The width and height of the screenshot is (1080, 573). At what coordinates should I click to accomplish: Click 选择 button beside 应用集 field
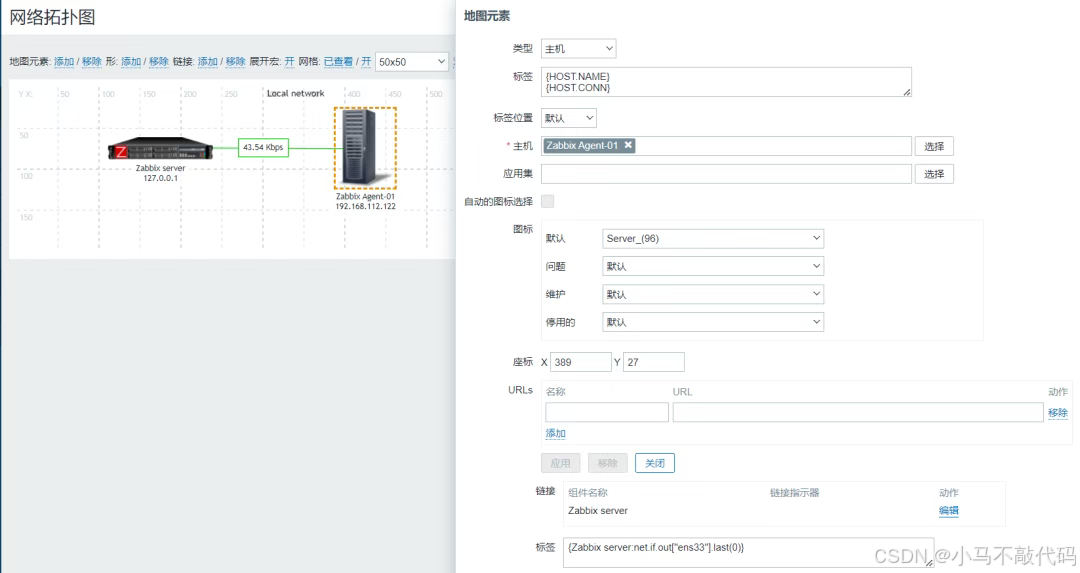pyautogui.click(x=934, y=174)
